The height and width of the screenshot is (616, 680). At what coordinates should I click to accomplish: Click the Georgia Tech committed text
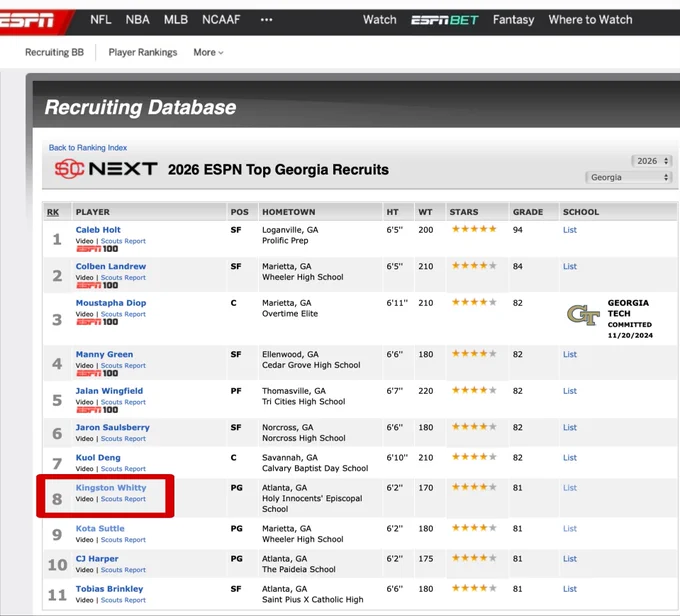[x=630, y=319]
